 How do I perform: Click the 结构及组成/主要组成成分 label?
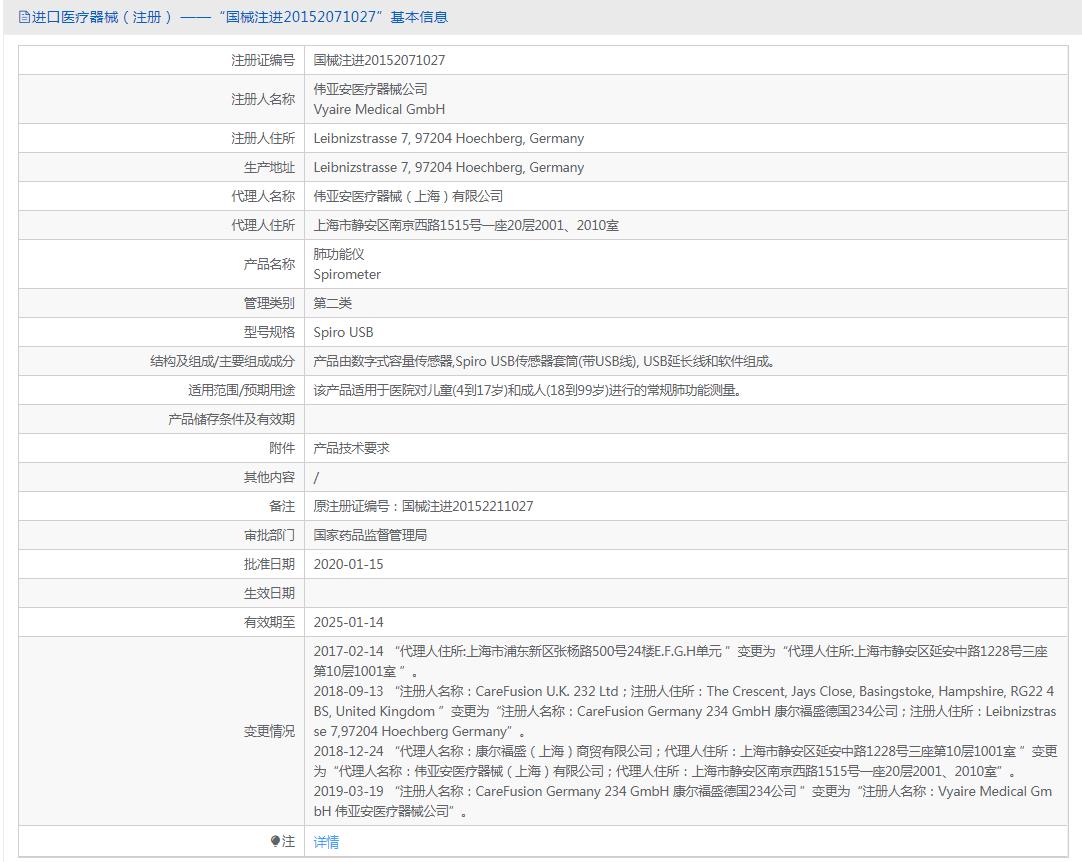pos(222,361)
